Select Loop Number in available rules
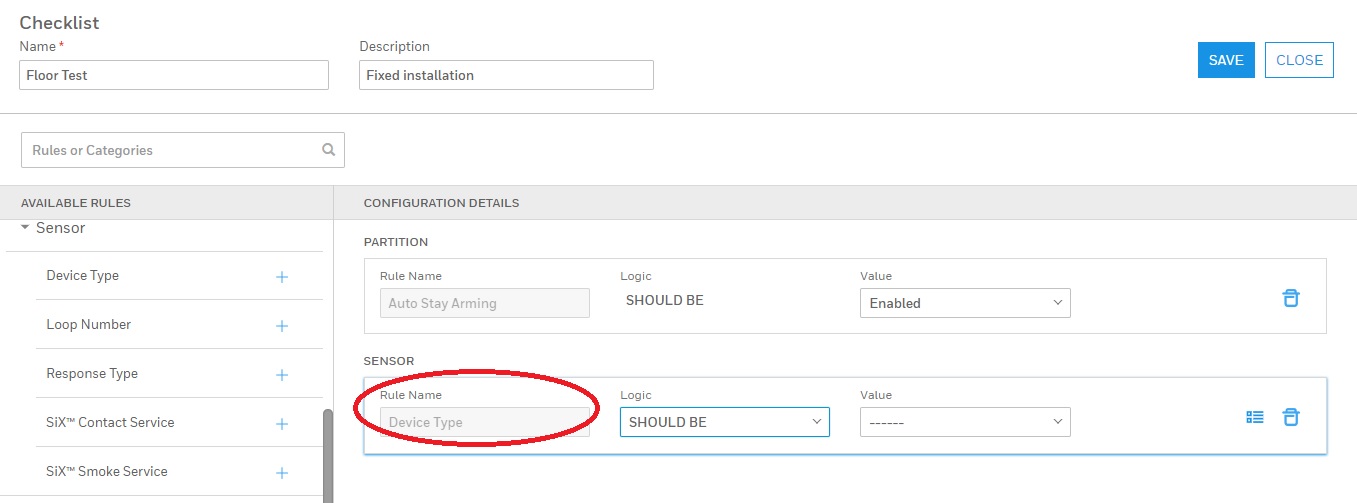Image resolution: width=1357 pixels, height=503 pixels. [x=88, y=325]
